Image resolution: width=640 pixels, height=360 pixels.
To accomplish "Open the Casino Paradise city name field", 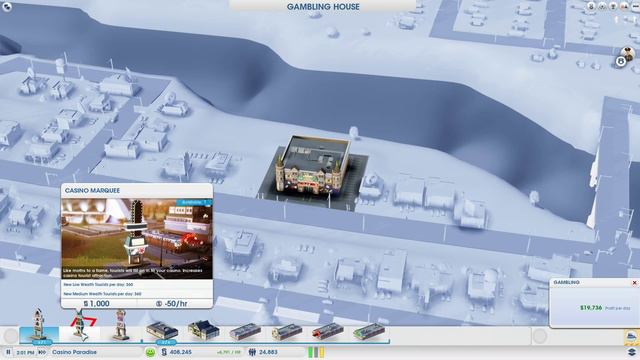I will click(96, 352).
